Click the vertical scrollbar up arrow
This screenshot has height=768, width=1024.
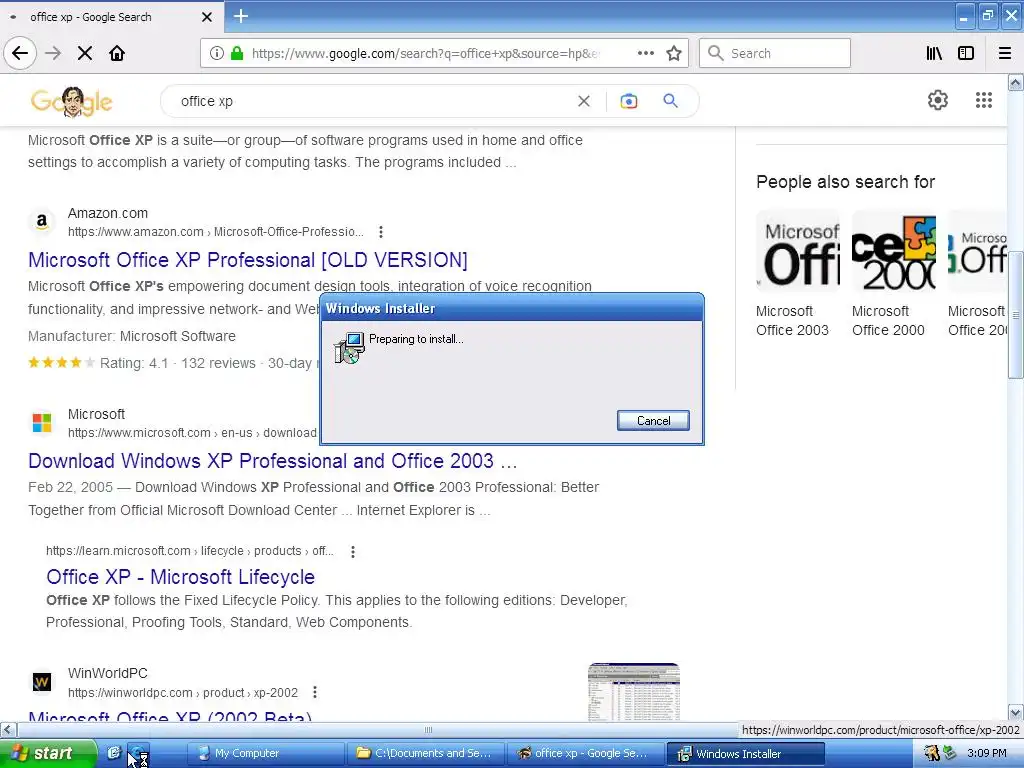[1016, 82]
